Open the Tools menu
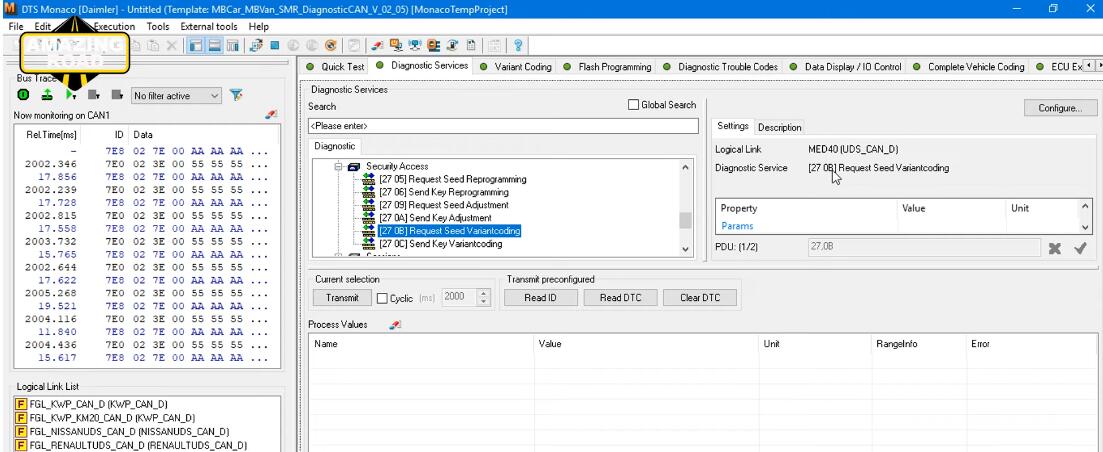The height and width of the screenshot is (452, 1103). tap(158, 26)
